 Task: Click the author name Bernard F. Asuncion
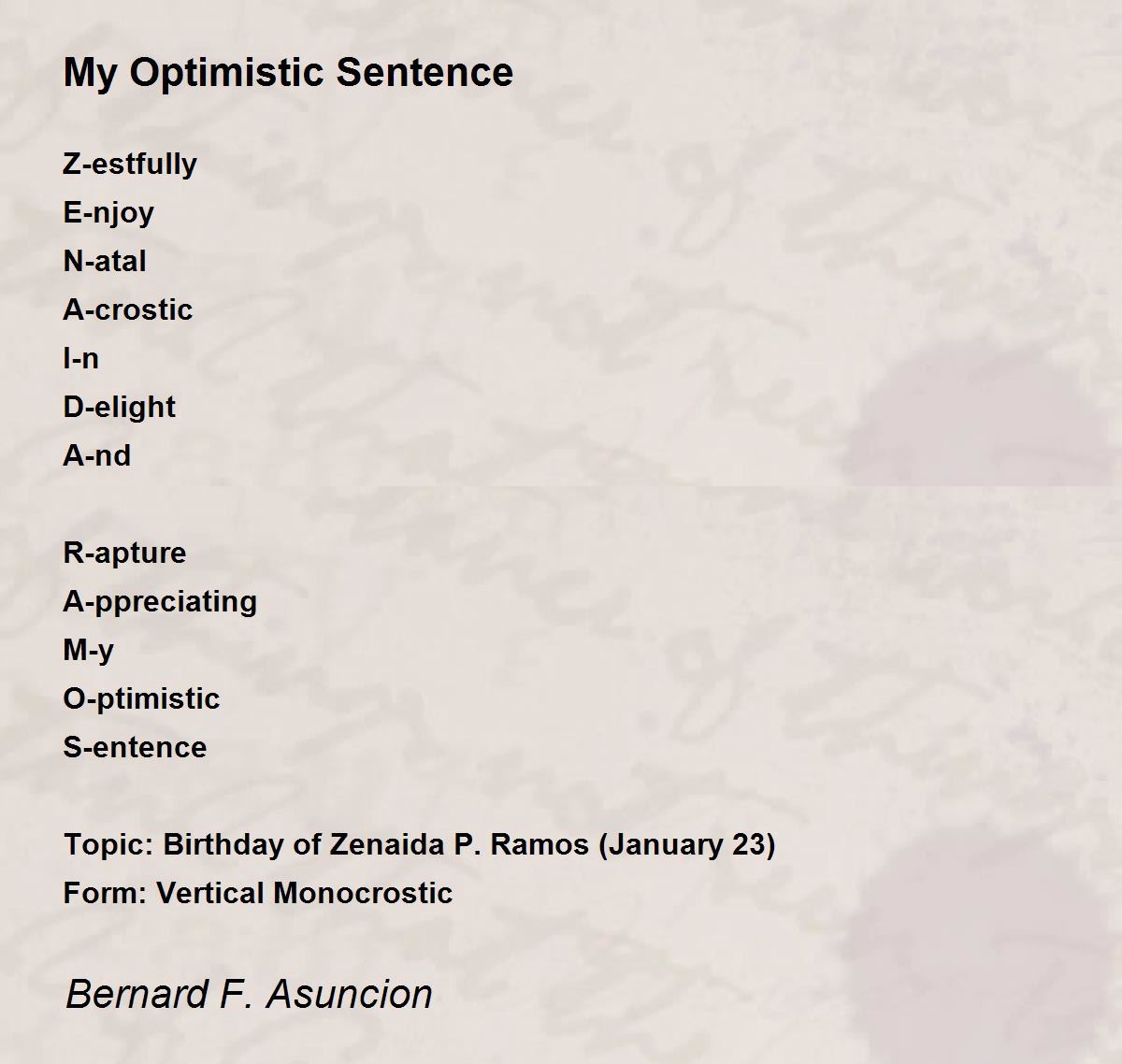tap(249, 994)
